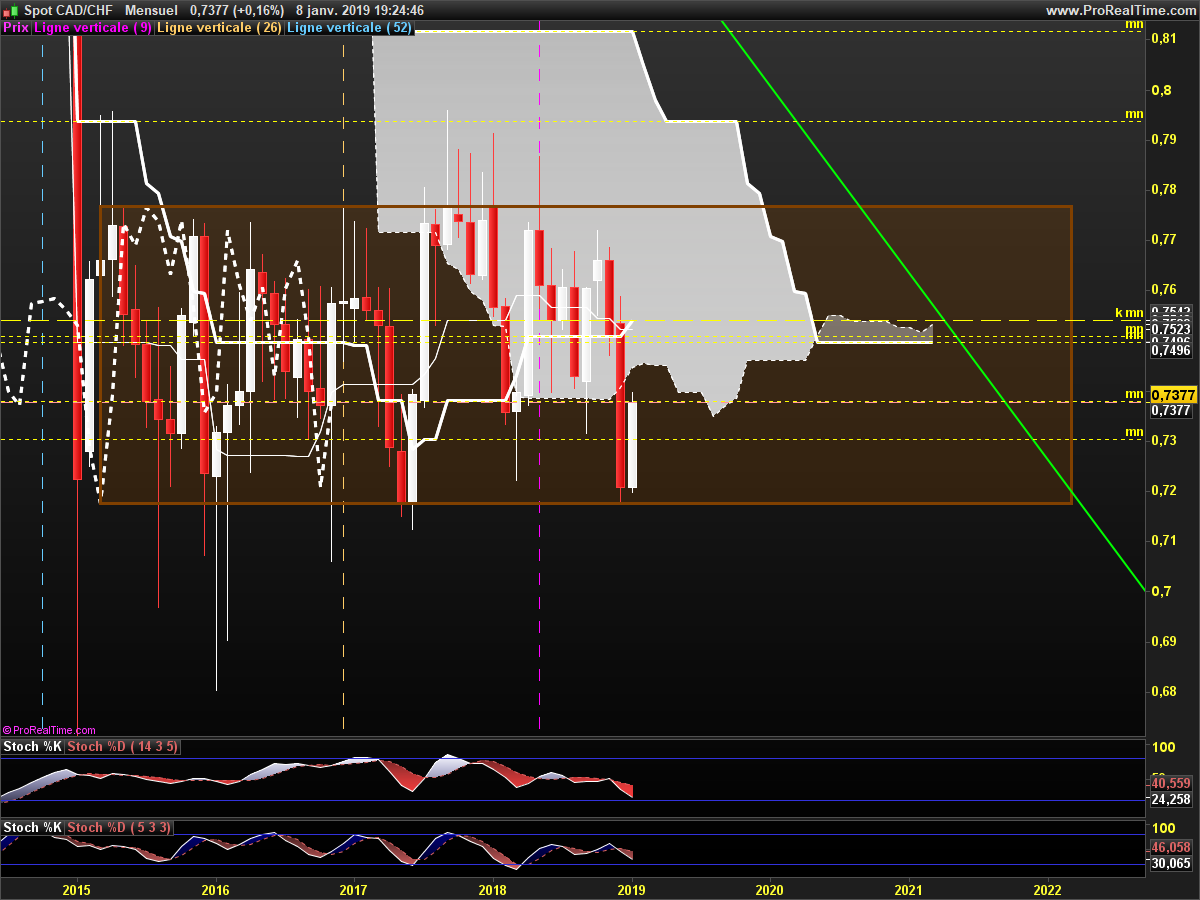Click the 0,78 price axis label
This screenshot has height=900, width=1200.
point(1163,189)
